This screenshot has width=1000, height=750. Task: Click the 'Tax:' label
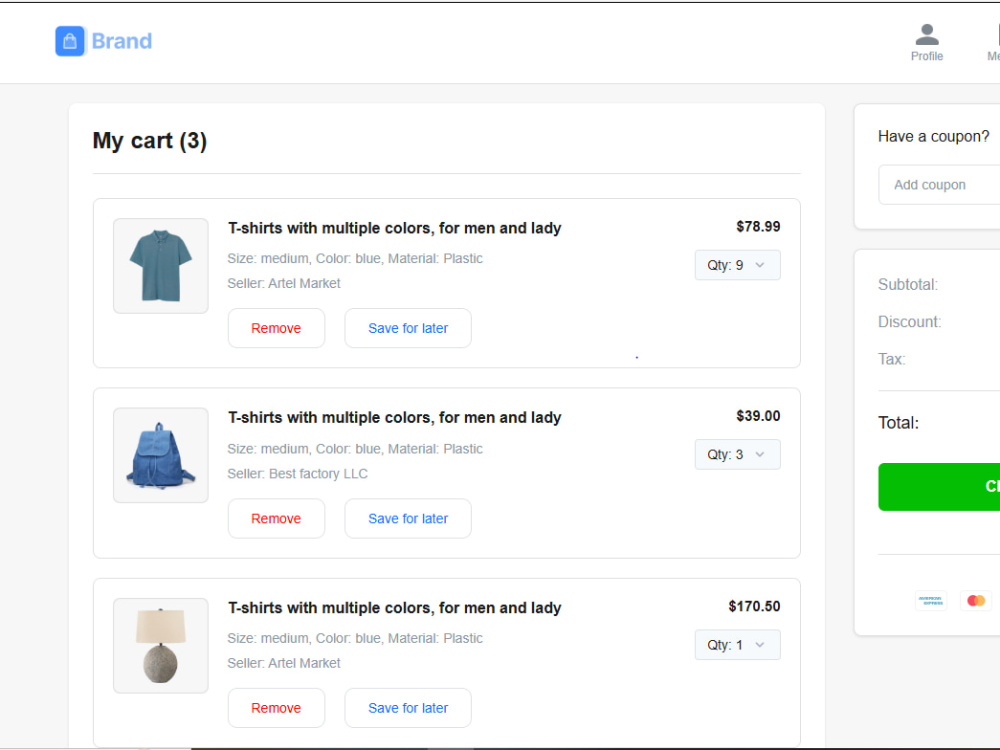pos(892,359)
